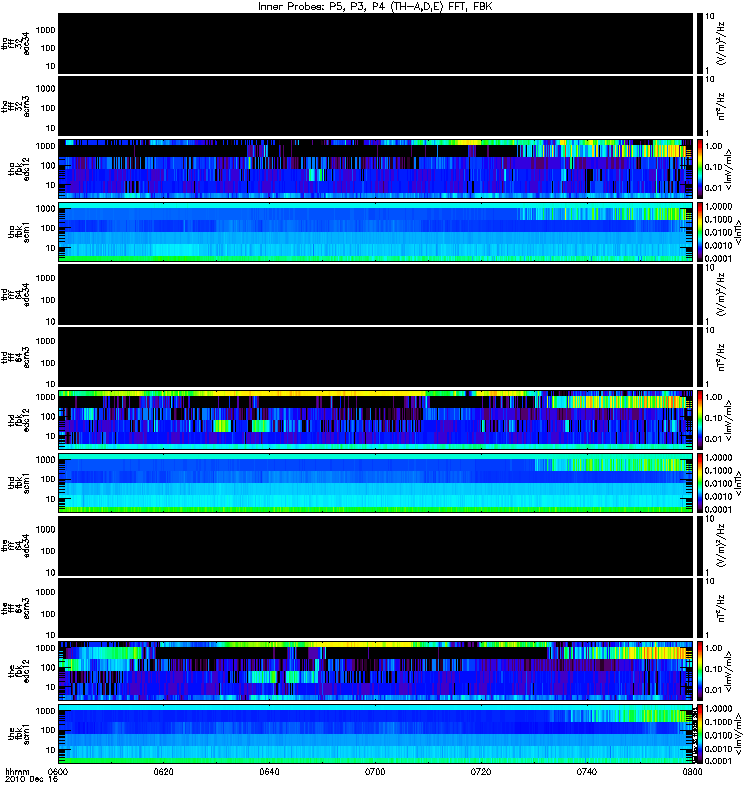Click inside the empty thd fff 64 edc34 spectrogram
Image resolution: width=750 pixels, height=800 pixels.
coord(375,294)
